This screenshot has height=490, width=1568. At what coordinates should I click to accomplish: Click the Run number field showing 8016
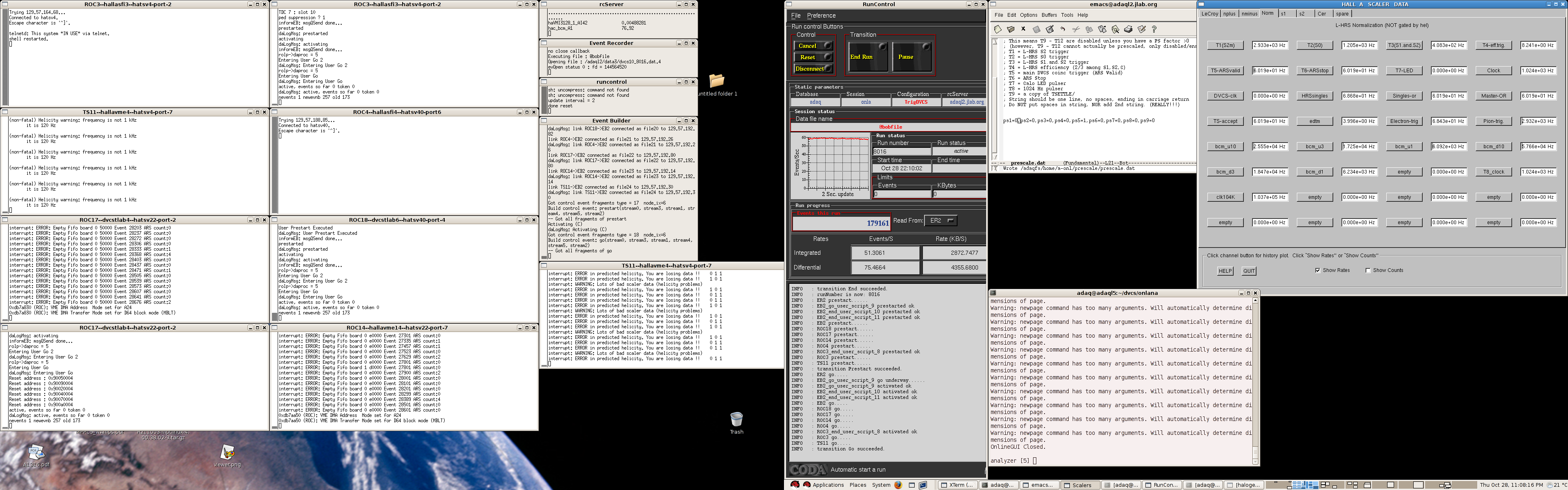[x=902, y=151]
